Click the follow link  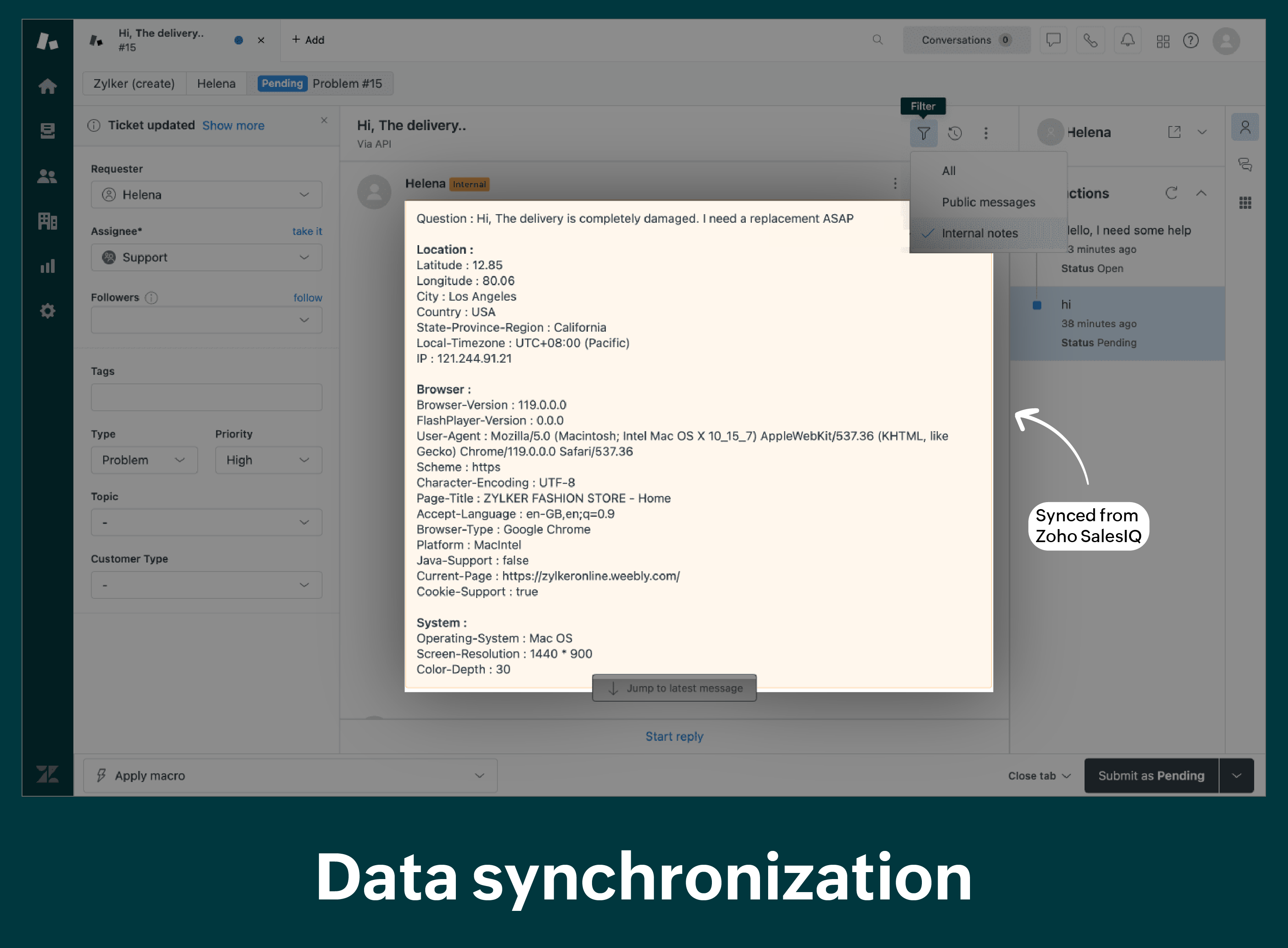coord(307,297)
